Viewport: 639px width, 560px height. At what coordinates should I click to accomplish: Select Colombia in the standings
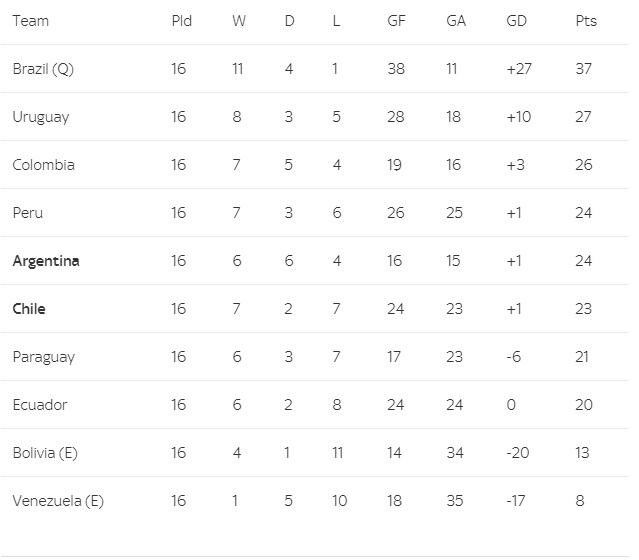tap(43, 165)
